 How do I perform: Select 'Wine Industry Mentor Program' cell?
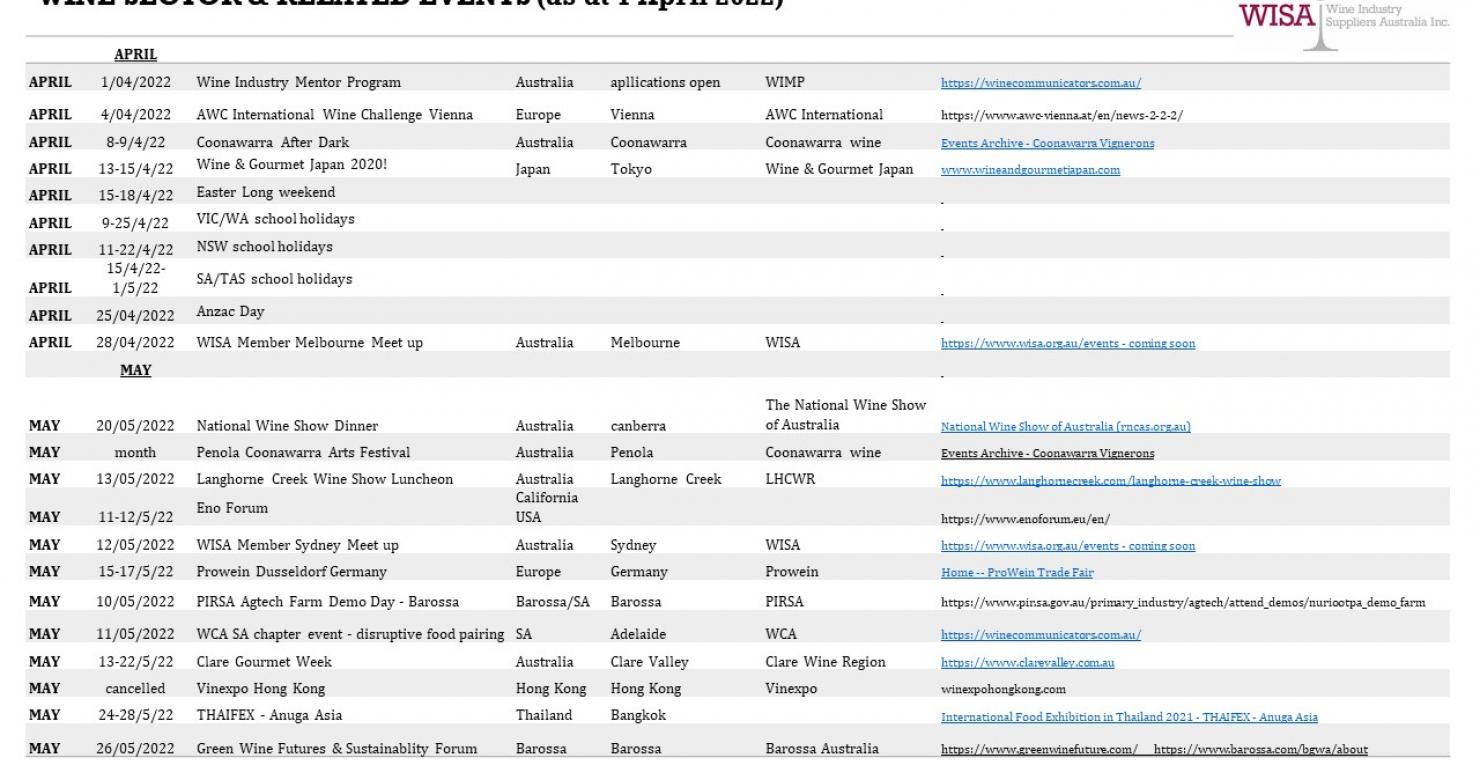point(298,82)
